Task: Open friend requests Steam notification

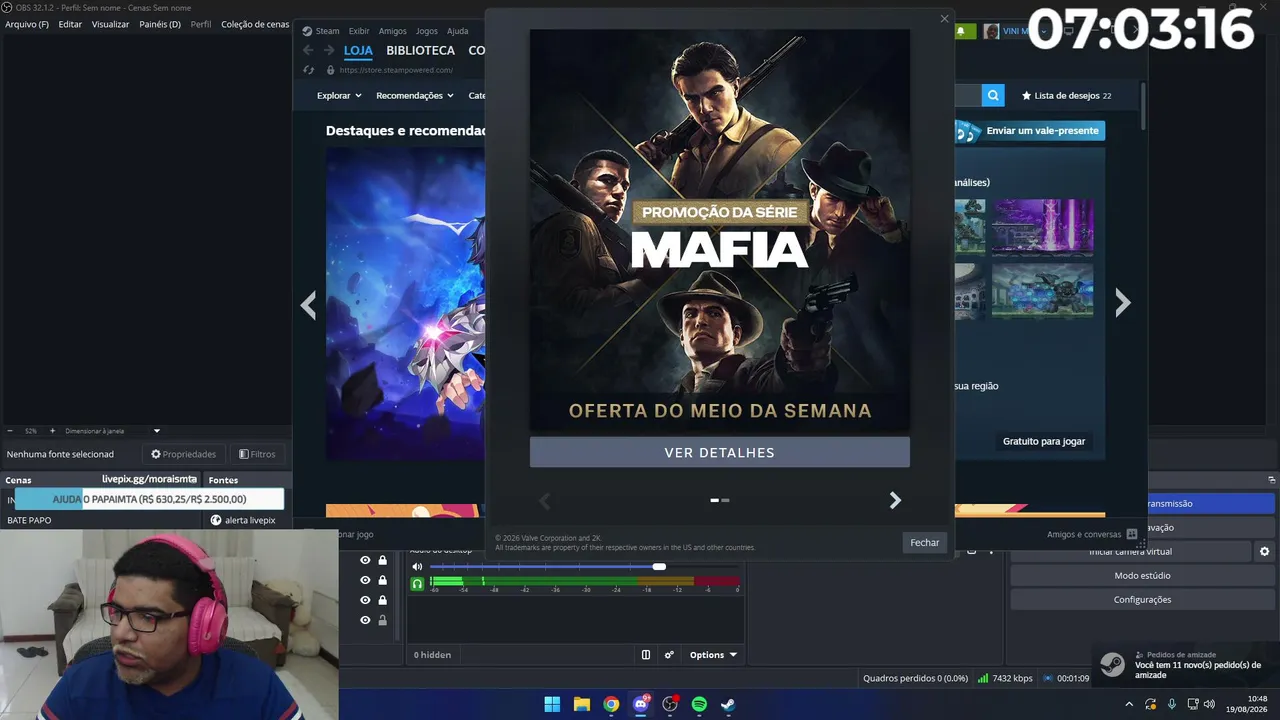Action: (x=1185, y=665)
